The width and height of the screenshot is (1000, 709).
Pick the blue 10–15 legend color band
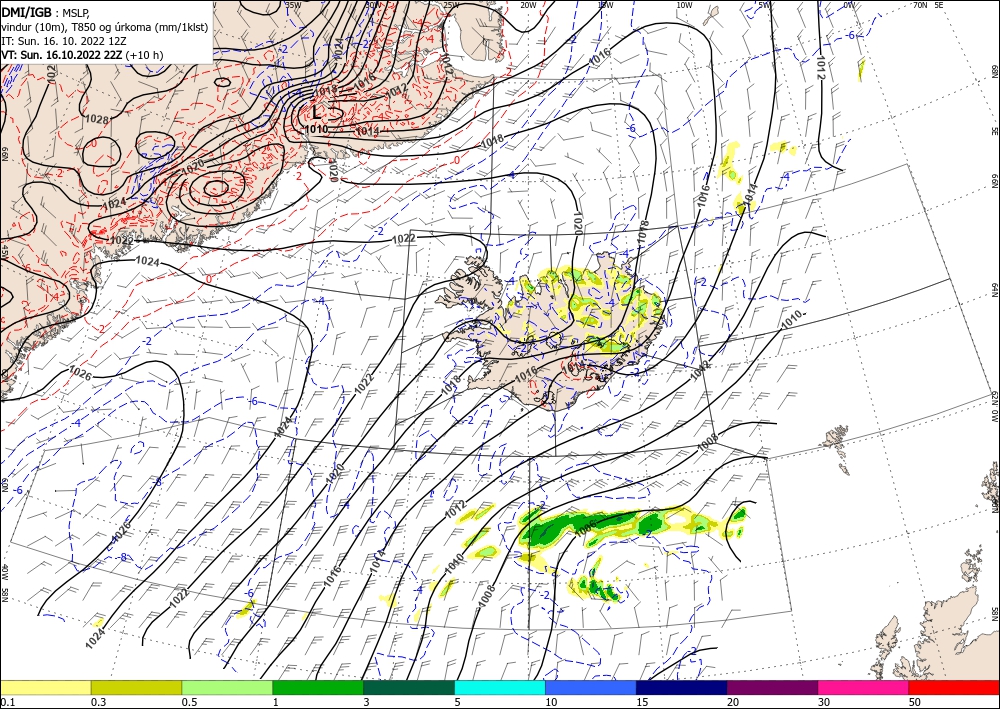[x=591, y=687]
